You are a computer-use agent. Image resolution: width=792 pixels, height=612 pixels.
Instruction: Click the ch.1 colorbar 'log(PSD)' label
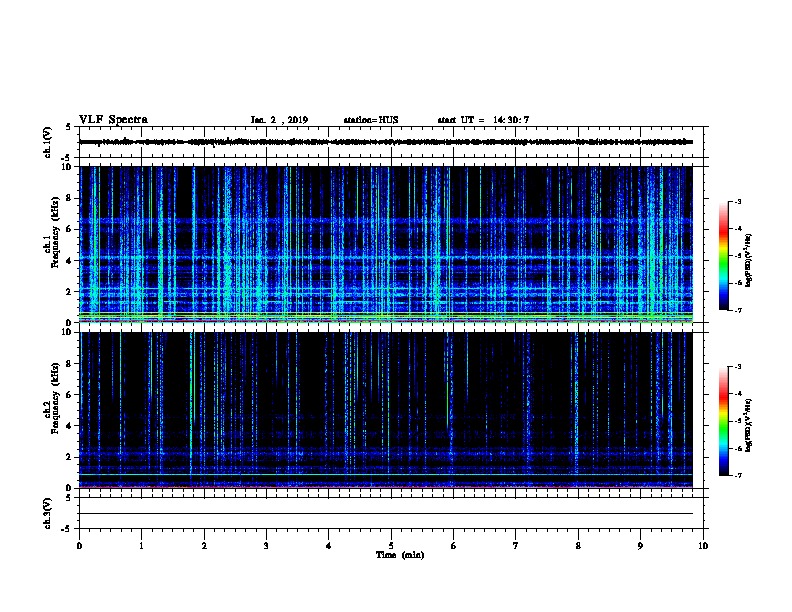click(749, 260)
